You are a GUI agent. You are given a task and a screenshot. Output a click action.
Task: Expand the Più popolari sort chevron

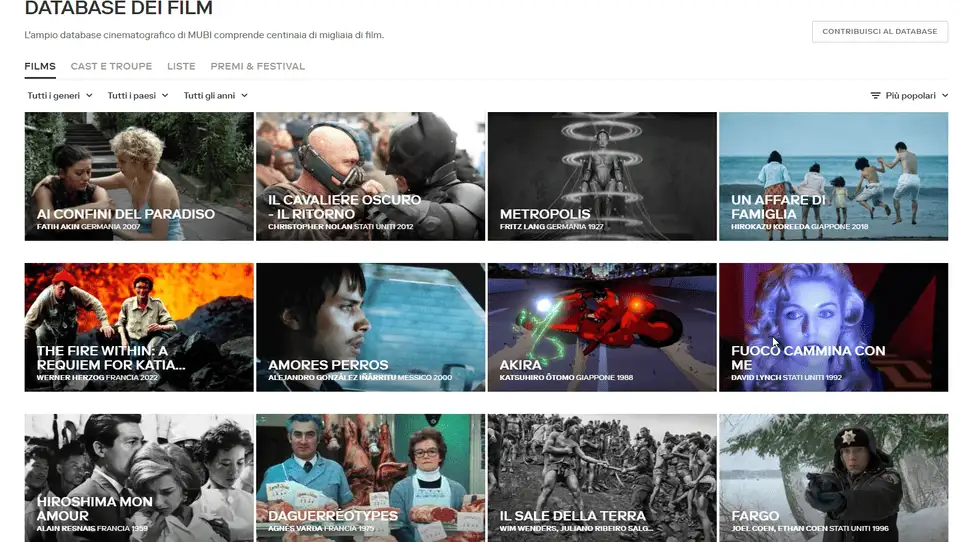click(x=945, y=96)
